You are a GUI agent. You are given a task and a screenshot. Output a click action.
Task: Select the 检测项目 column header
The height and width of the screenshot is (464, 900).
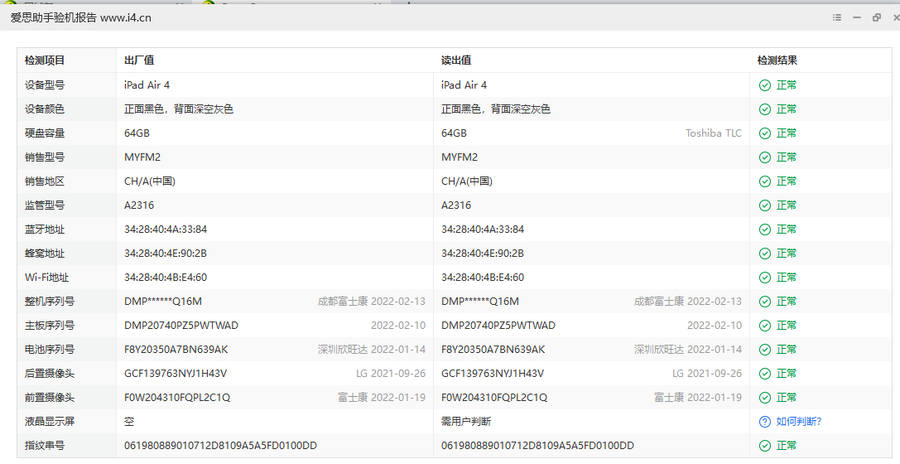[x=45, y=60]
